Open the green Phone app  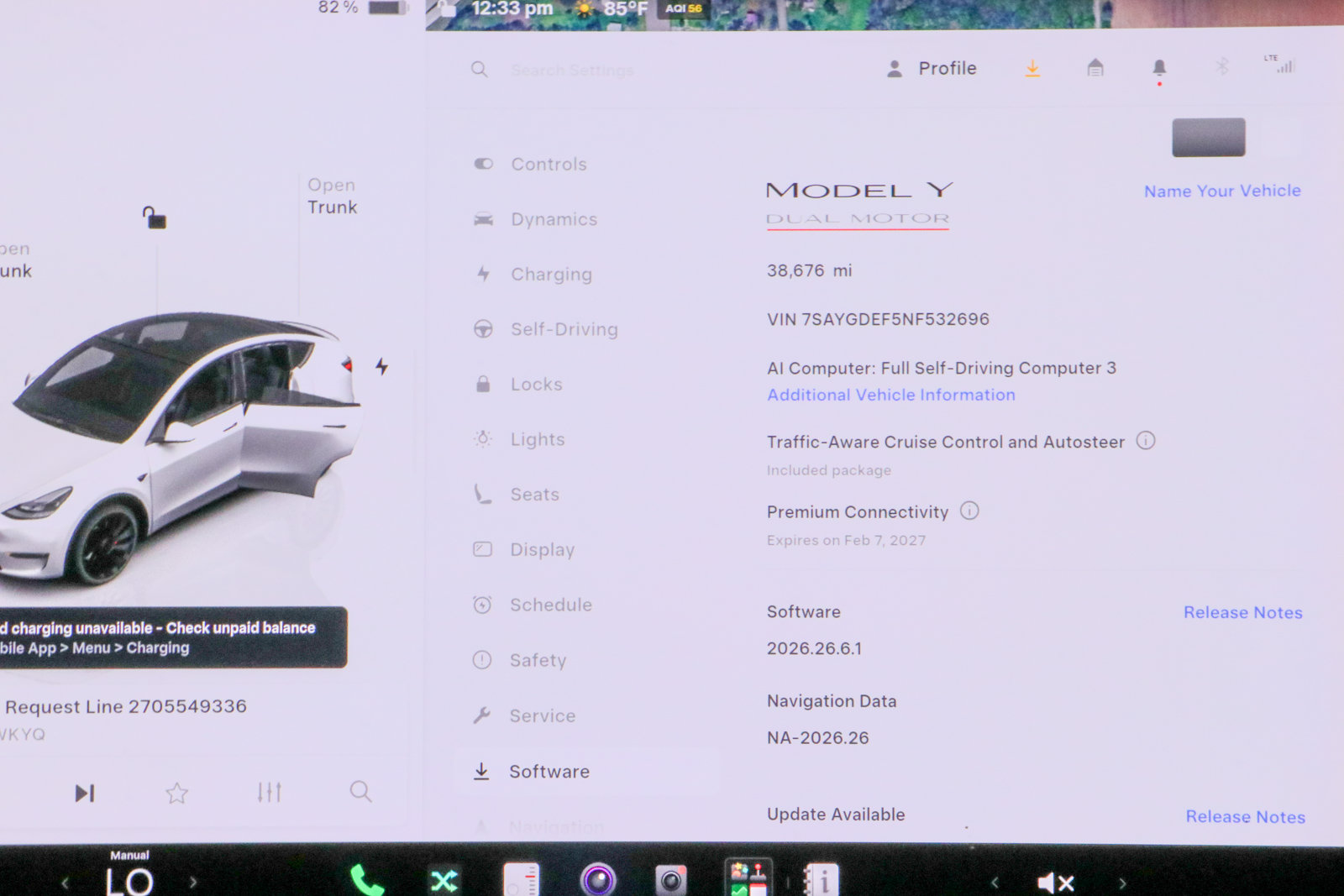pyautogui.click(x=367, y=880)
